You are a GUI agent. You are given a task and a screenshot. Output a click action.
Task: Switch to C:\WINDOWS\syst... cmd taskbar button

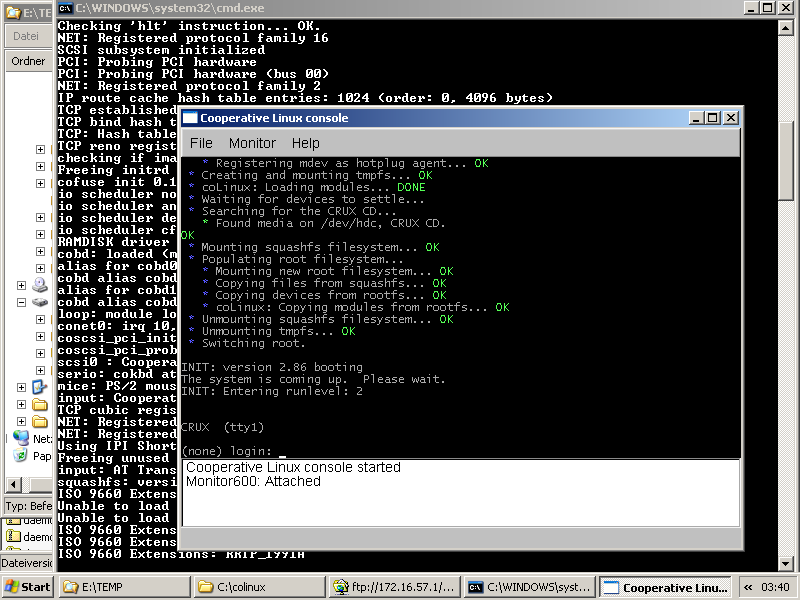tap(530, 587)
